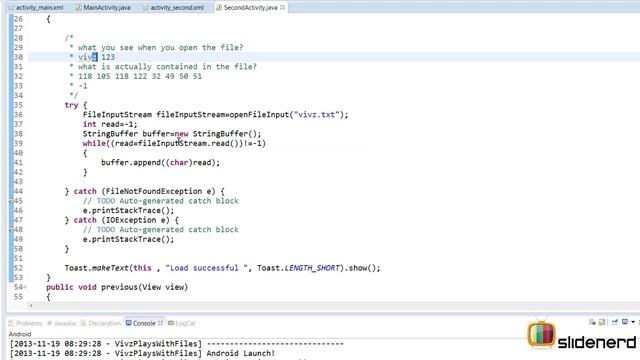Collapse the method fold marker at line 54
The width and height of the screenshot is (640, 360).
[x=25, y=287]
